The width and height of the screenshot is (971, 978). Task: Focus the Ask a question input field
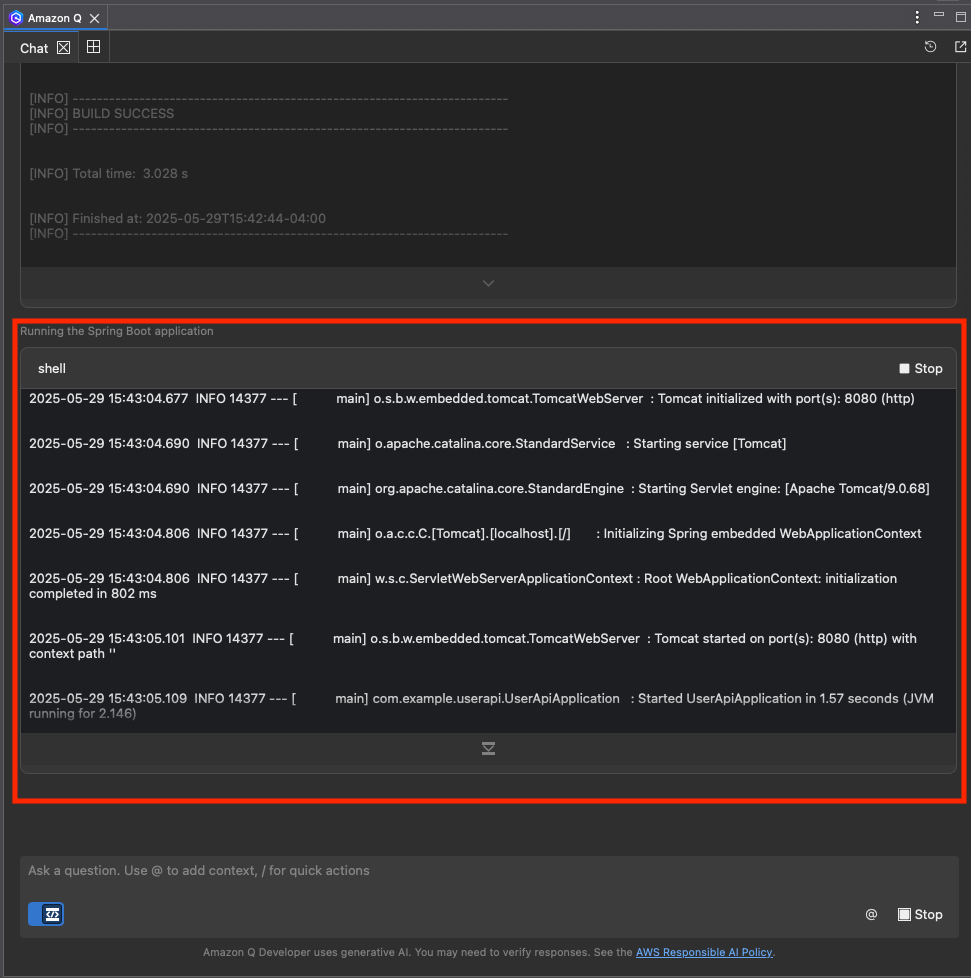tap(400, 870)
